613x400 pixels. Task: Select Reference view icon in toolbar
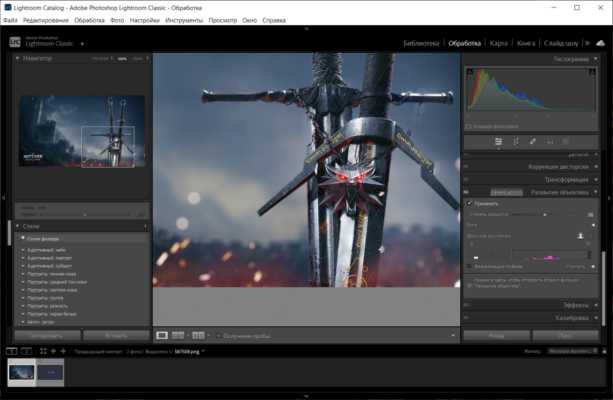(178, 335)
